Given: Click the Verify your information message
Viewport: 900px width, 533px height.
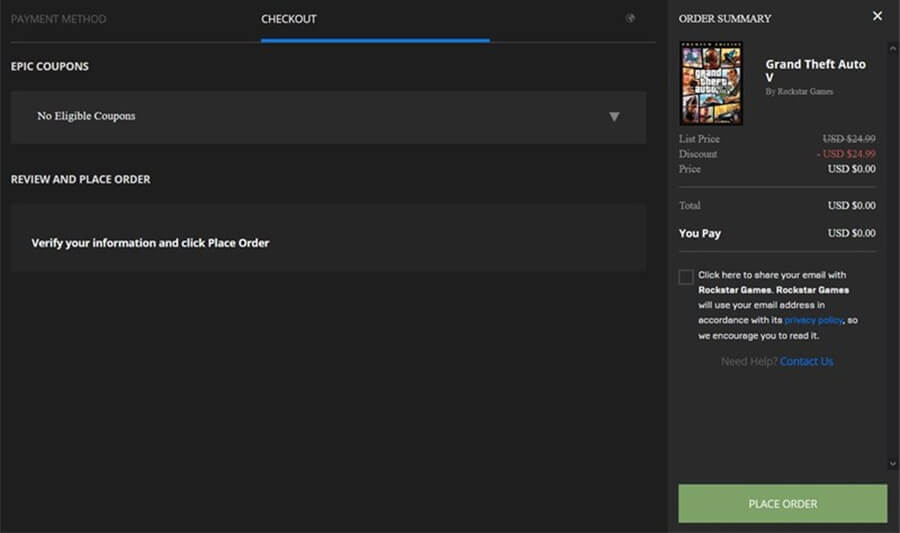Looking at the screenshot, I should (x=150, y=243).
